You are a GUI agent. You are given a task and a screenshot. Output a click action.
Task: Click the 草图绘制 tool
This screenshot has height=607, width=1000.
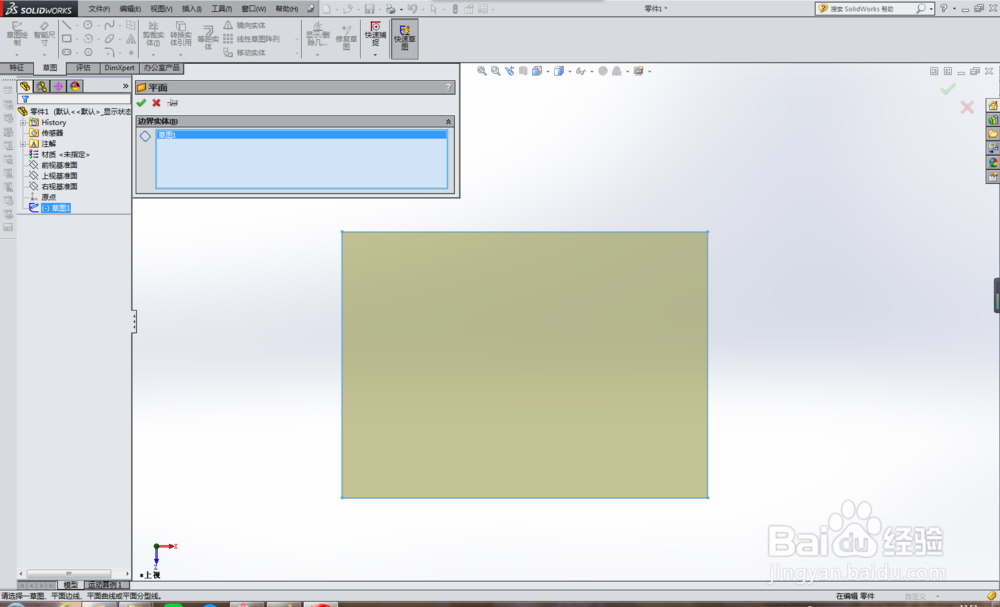tap(17, 34)
